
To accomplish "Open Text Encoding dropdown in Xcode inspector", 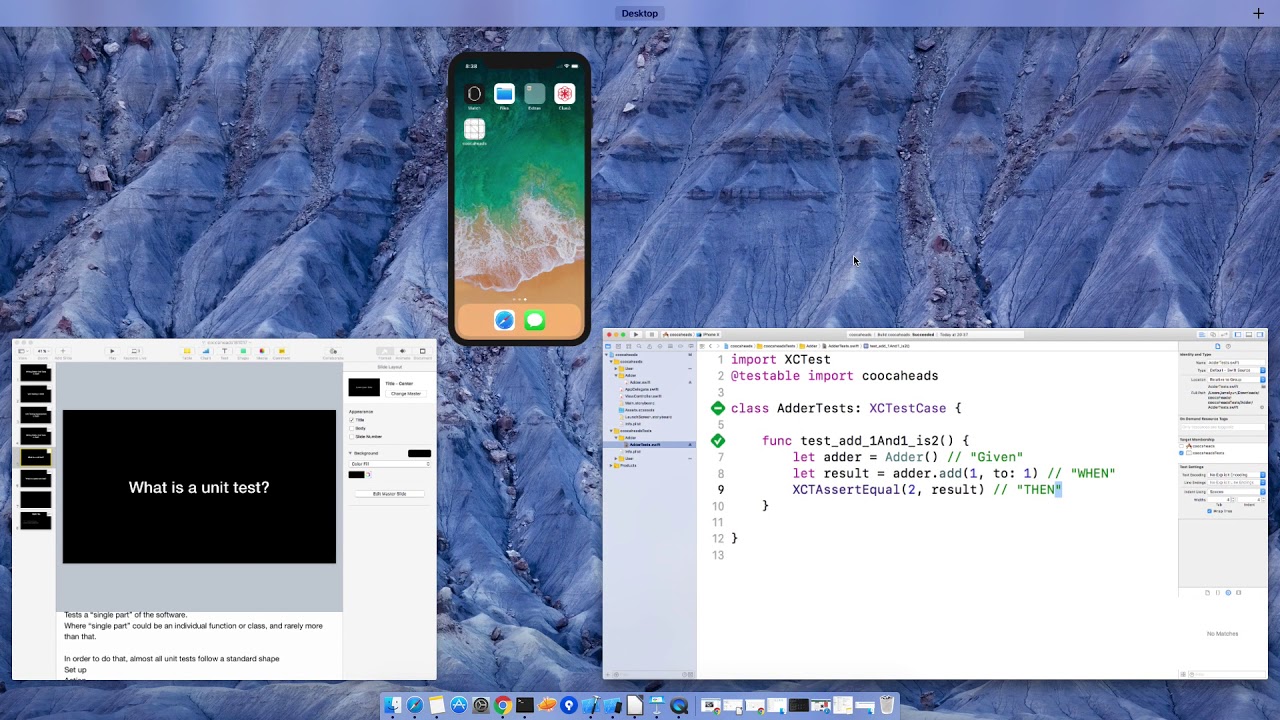I will 1236,475.
